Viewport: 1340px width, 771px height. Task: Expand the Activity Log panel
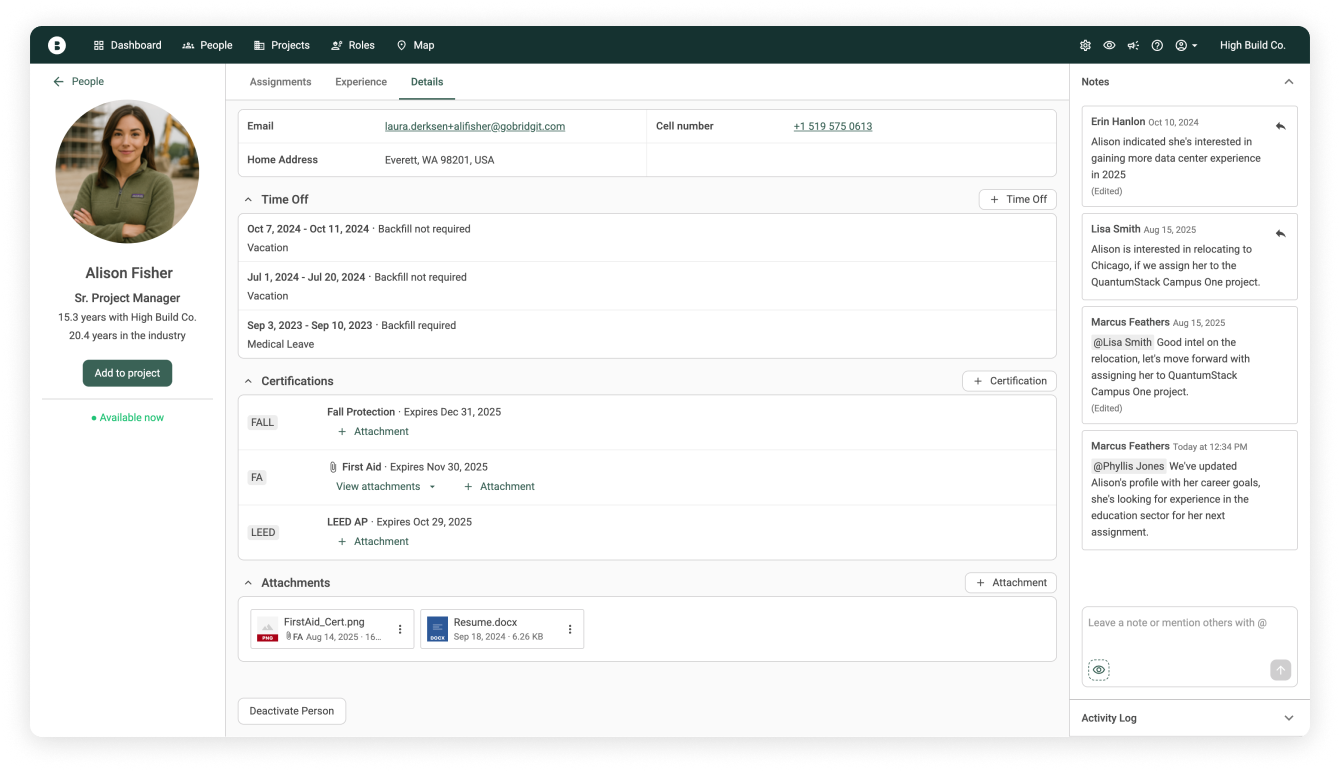1288,718
